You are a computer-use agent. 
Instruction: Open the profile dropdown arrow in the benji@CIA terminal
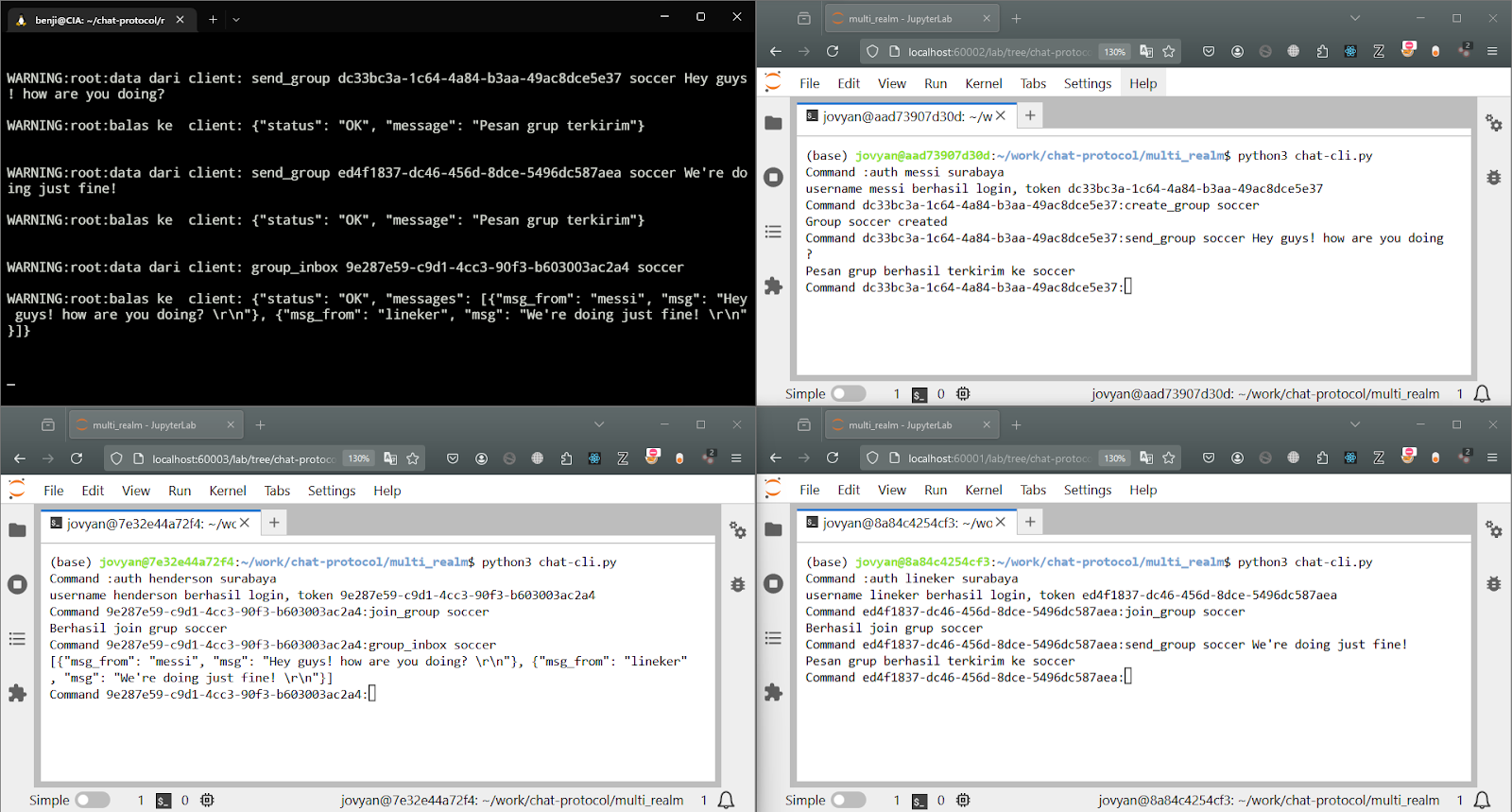236,19
